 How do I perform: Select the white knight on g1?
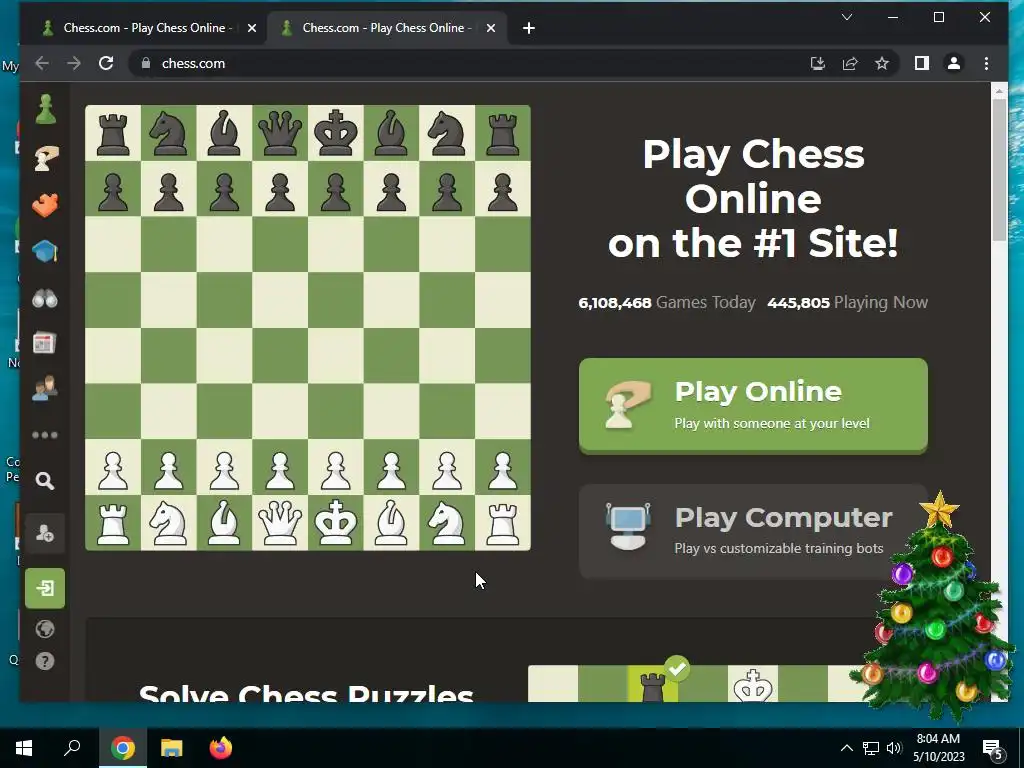click(447, 522)
